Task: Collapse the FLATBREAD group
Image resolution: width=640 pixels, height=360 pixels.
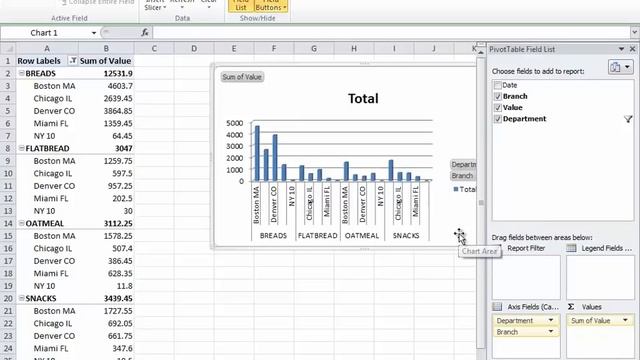Action: [x=22, y=149]
